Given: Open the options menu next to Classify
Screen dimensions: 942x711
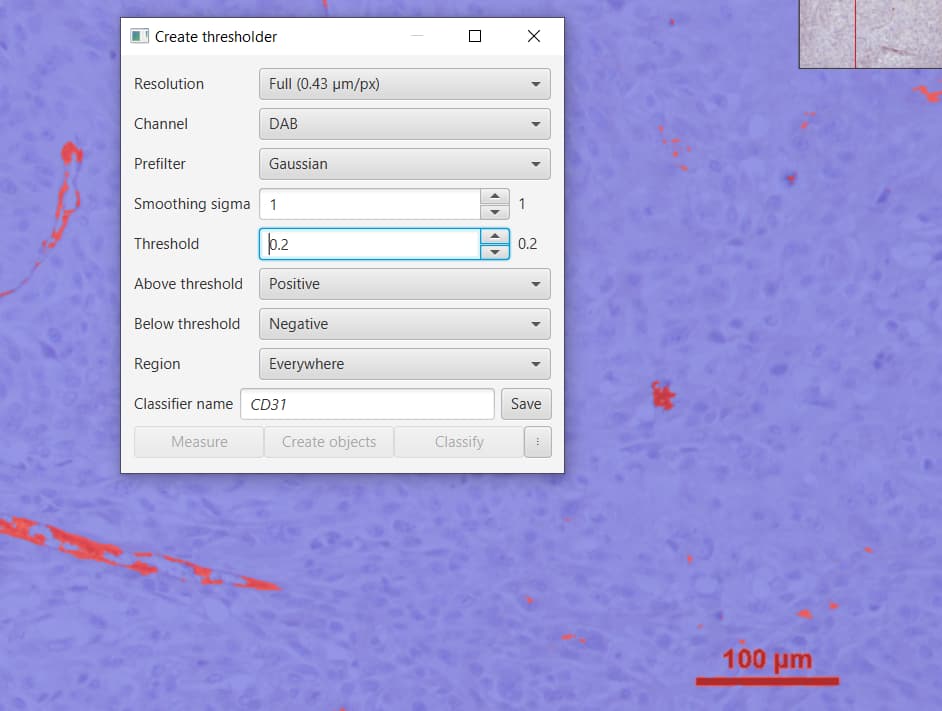Looking at the screenshot, I should tap(537, 441).
